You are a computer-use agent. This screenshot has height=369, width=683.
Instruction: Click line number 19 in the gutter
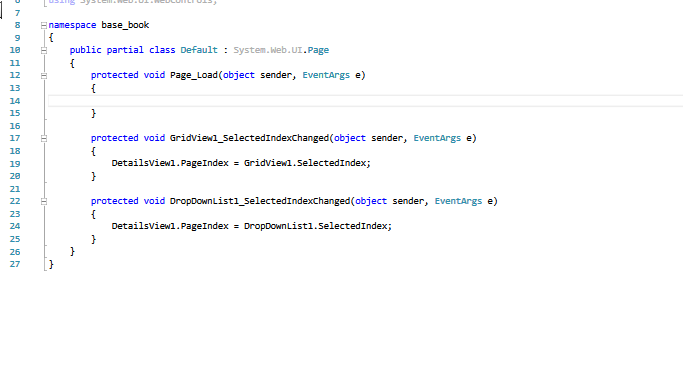[x=15, y=163]
